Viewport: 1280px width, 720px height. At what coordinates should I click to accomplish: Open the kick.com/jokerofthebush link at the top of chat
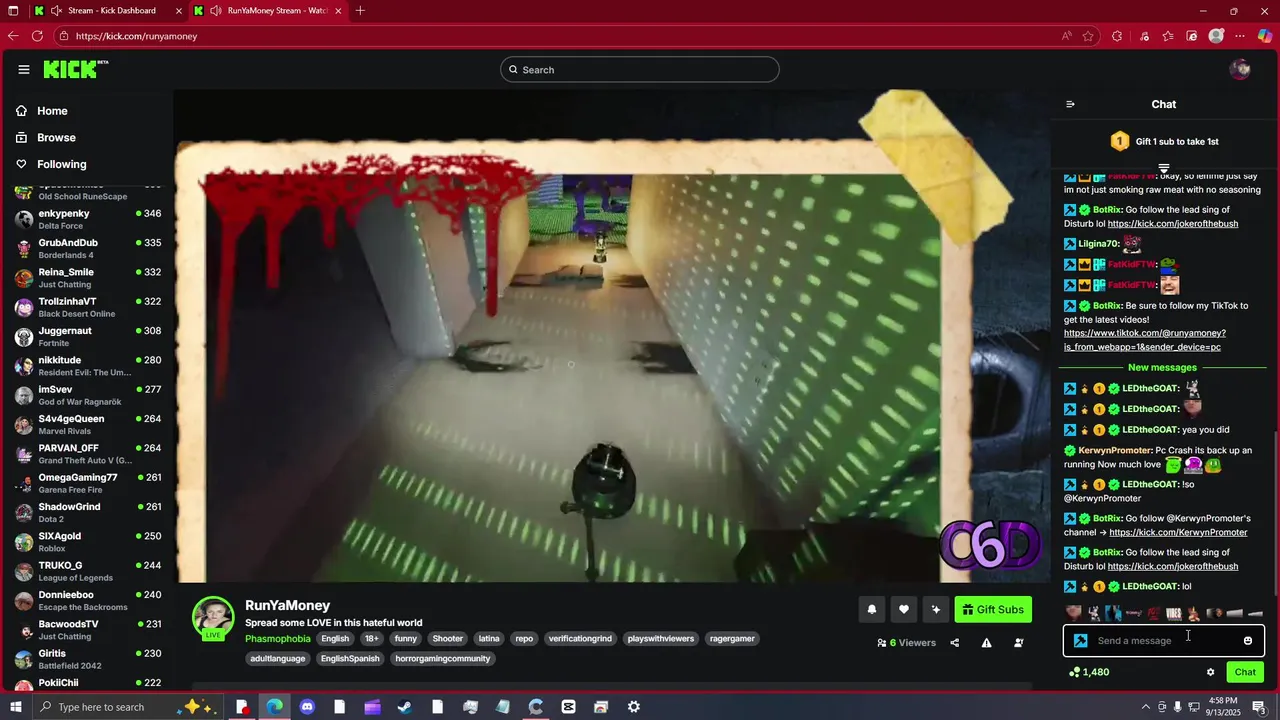[1173, 224]
